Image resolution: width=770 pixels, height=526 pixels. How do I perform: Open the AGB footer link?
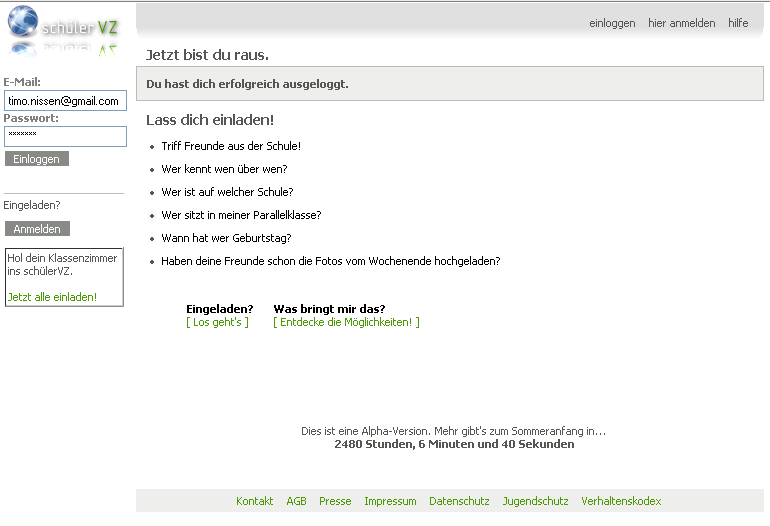click(296, 501)
